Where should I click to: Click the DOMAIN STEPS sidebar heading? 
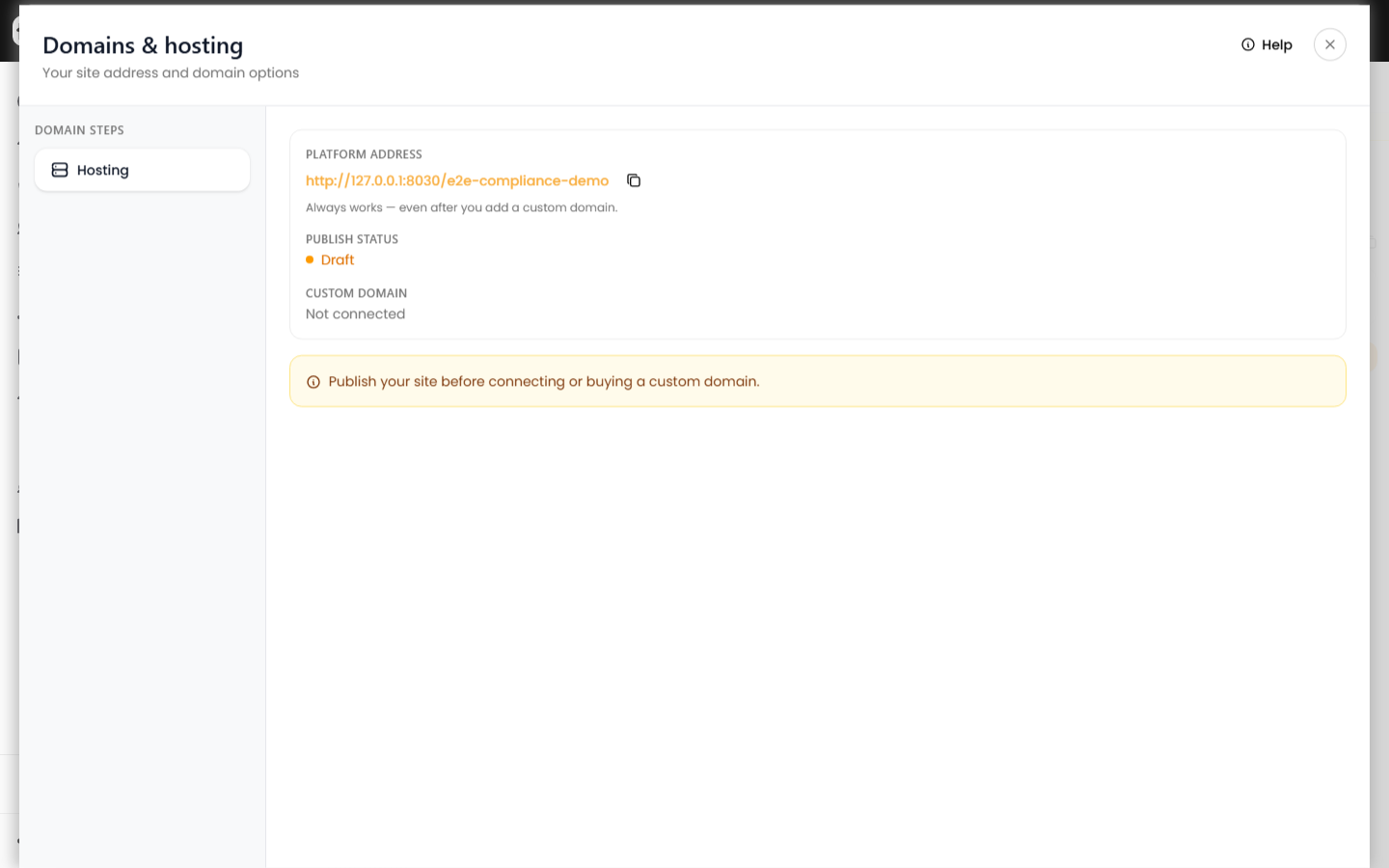pyautogui.click(x=79, y=130)
